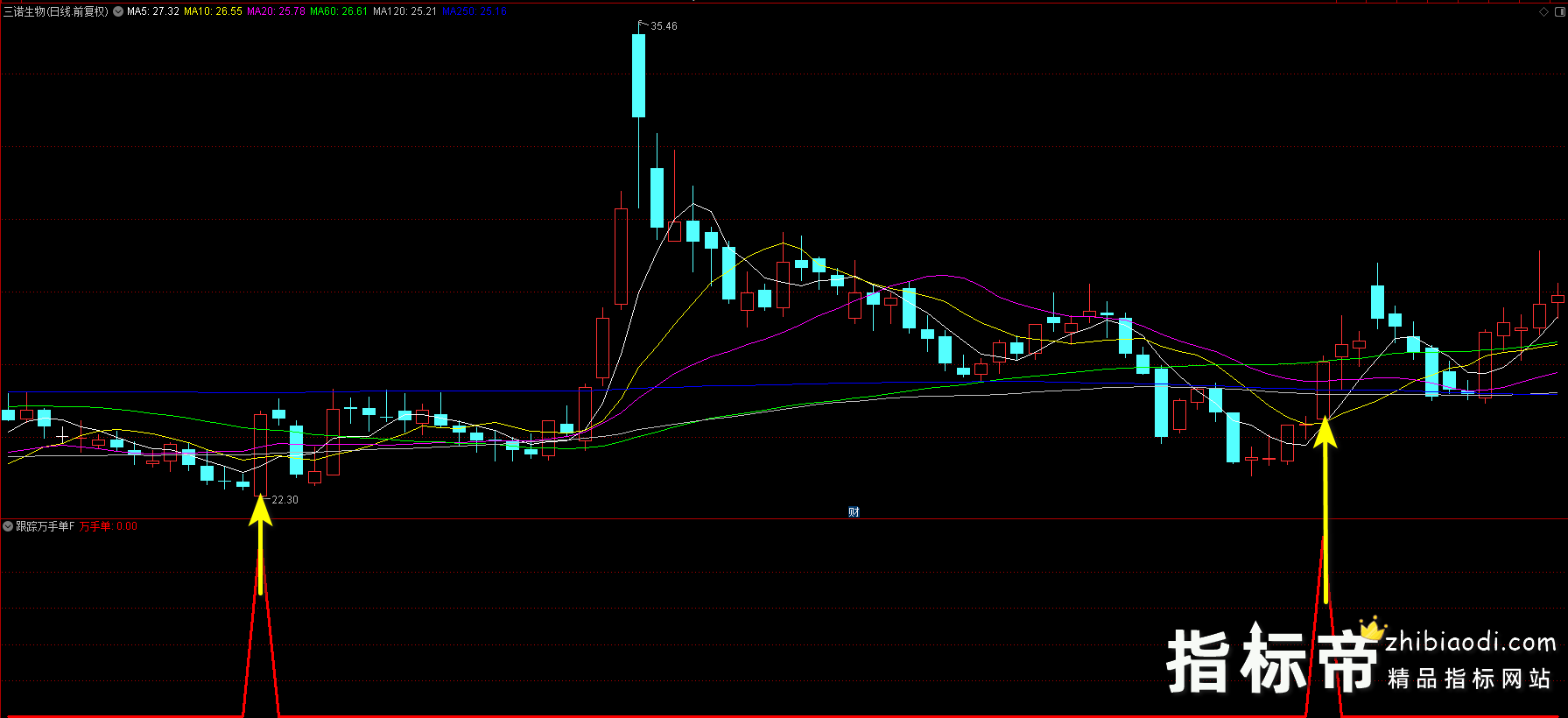Click the 22.30 low price label
This screenshot has width=1568, height=718.
(x=285, y=500)
